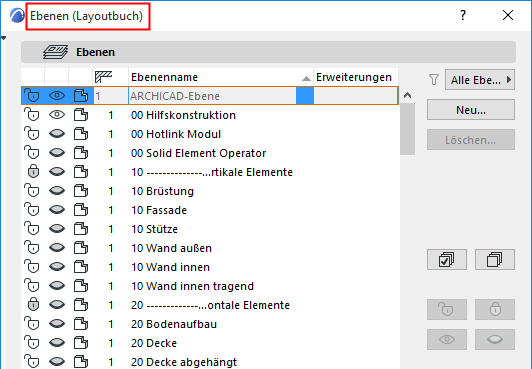This screenshot has height=369, width=532.
Task: Switch 3D mode icon on 20 Decke abgehängt
Action: click(81, 362)
